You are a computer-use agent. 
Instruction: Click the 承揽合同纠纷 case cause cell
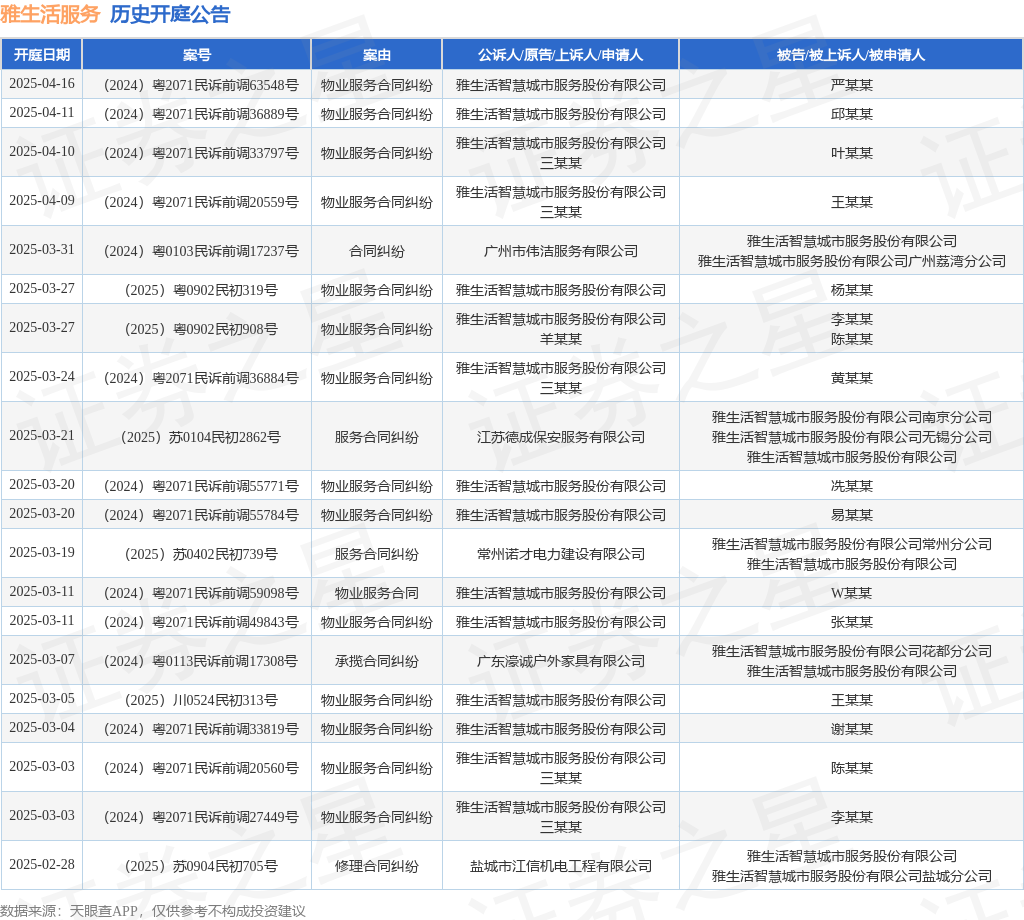377,661
